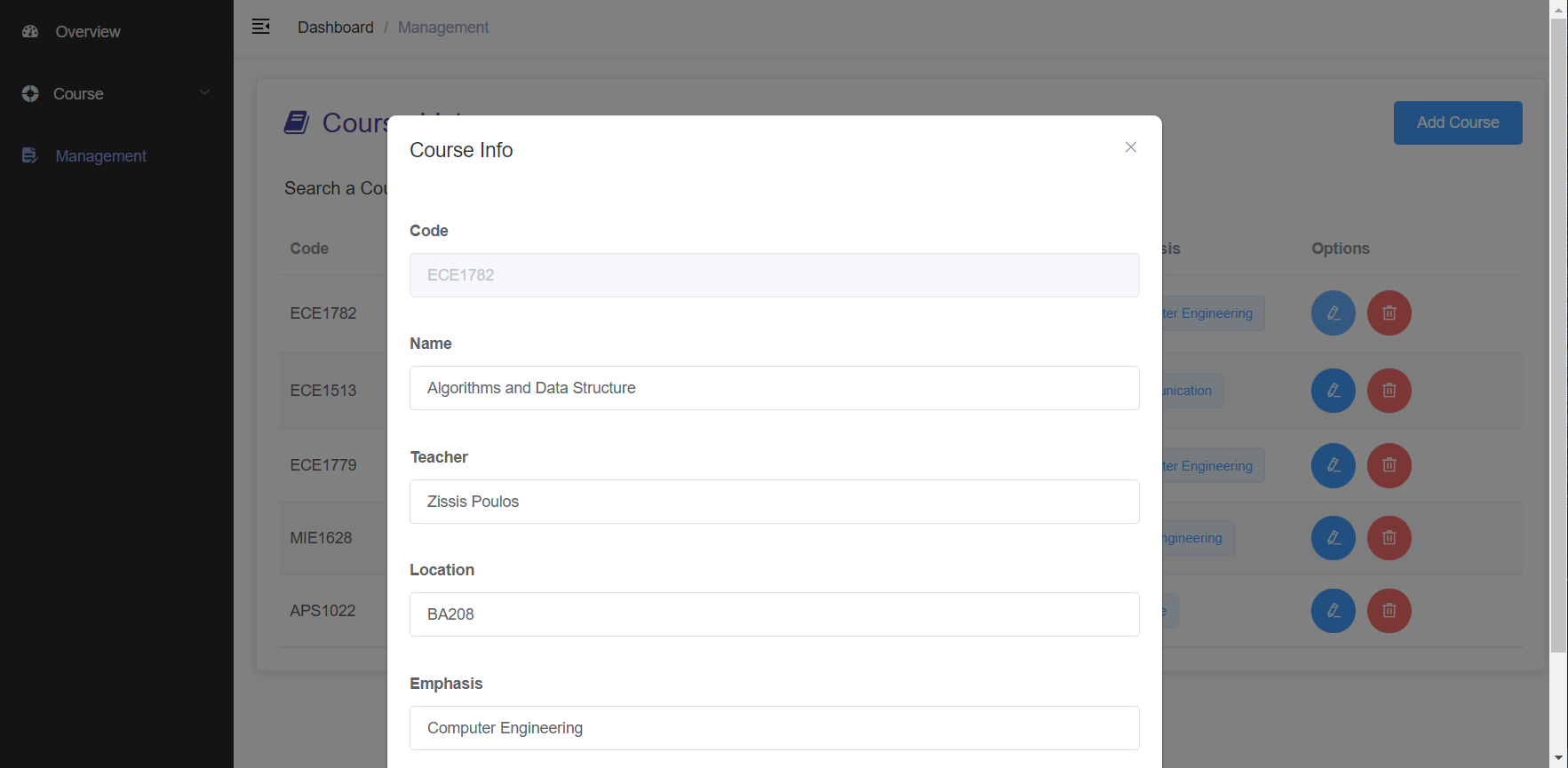Click the scrollbar down arrow
Image resolution: width=1568 pixels, height=768 pixels.
[1559, 759]
